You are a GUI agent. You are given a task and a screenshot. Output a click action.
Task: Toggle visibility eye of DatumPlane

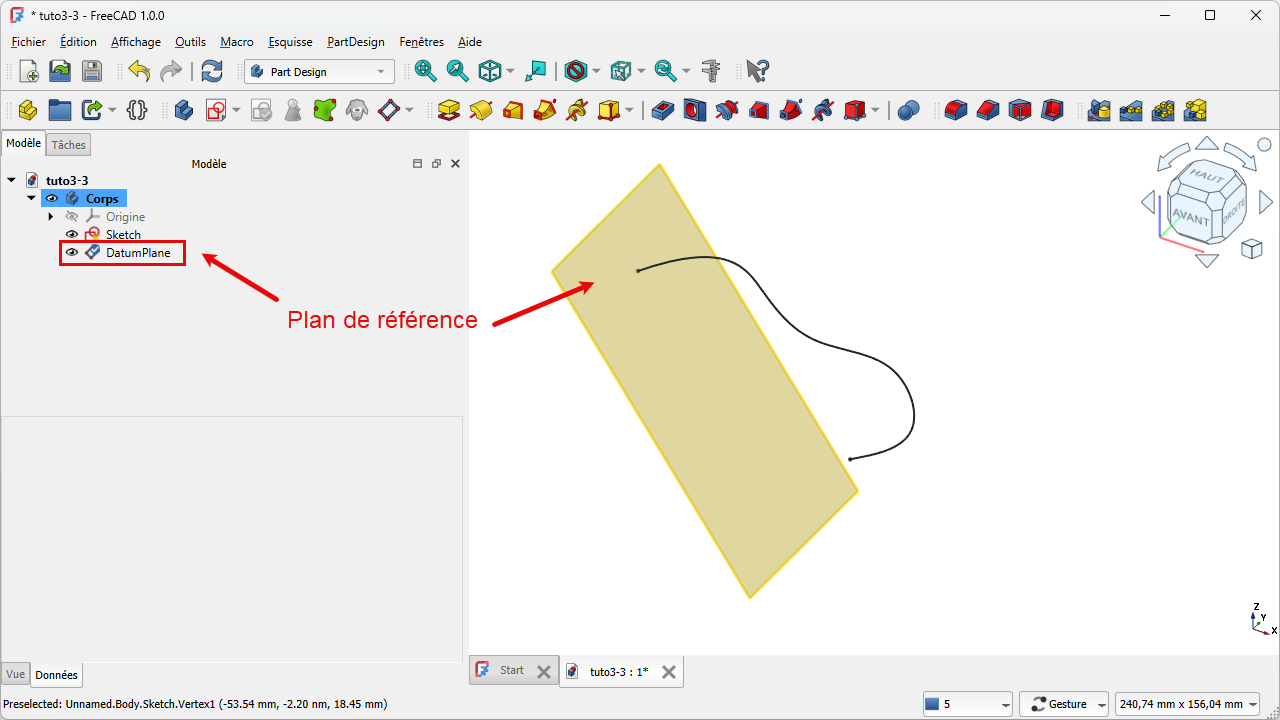[x=72, y=253]
